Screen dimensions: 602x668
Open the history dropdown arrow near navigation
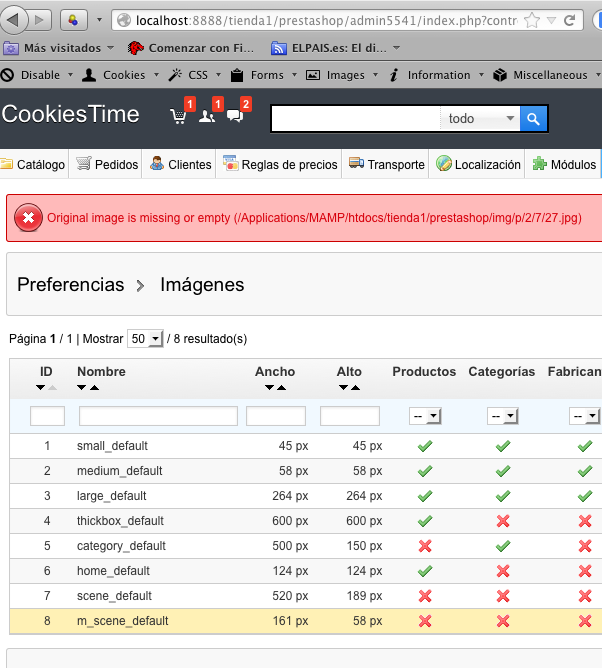point(100,20)
